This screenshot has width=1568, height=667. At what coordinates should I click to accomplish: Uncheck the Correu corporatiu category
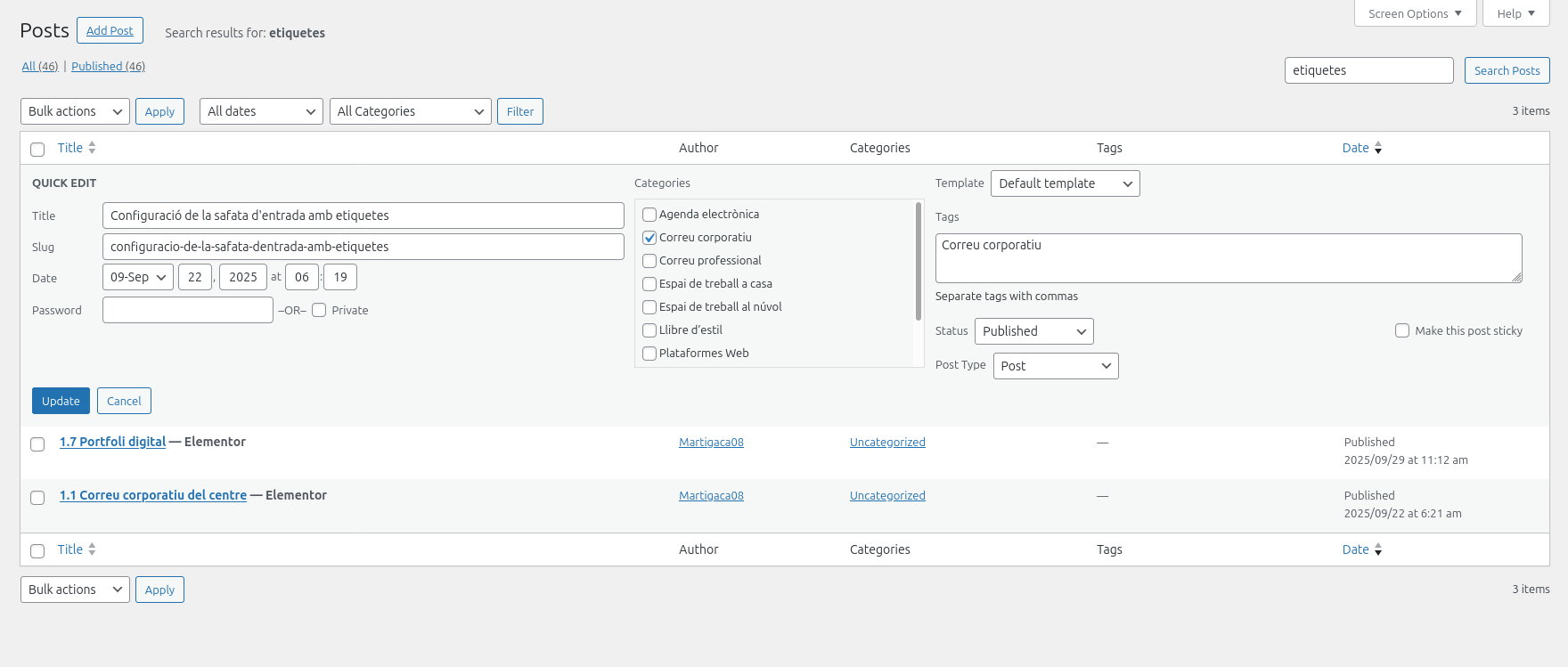(x=649, y=238)
